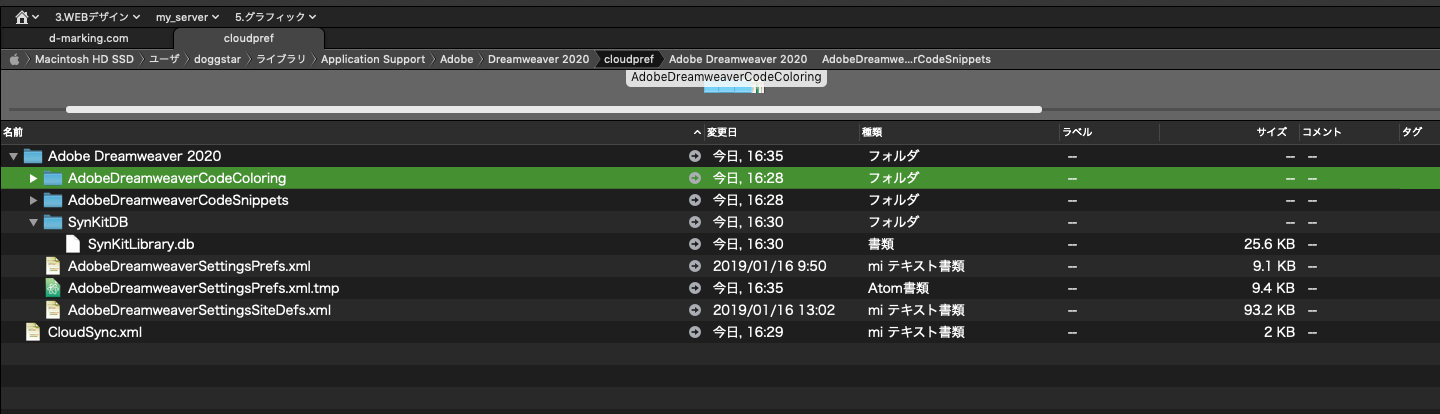Click the 93.2 KB size value
This screenshot has width=1440, height=414.
(x=1269, y=310)
